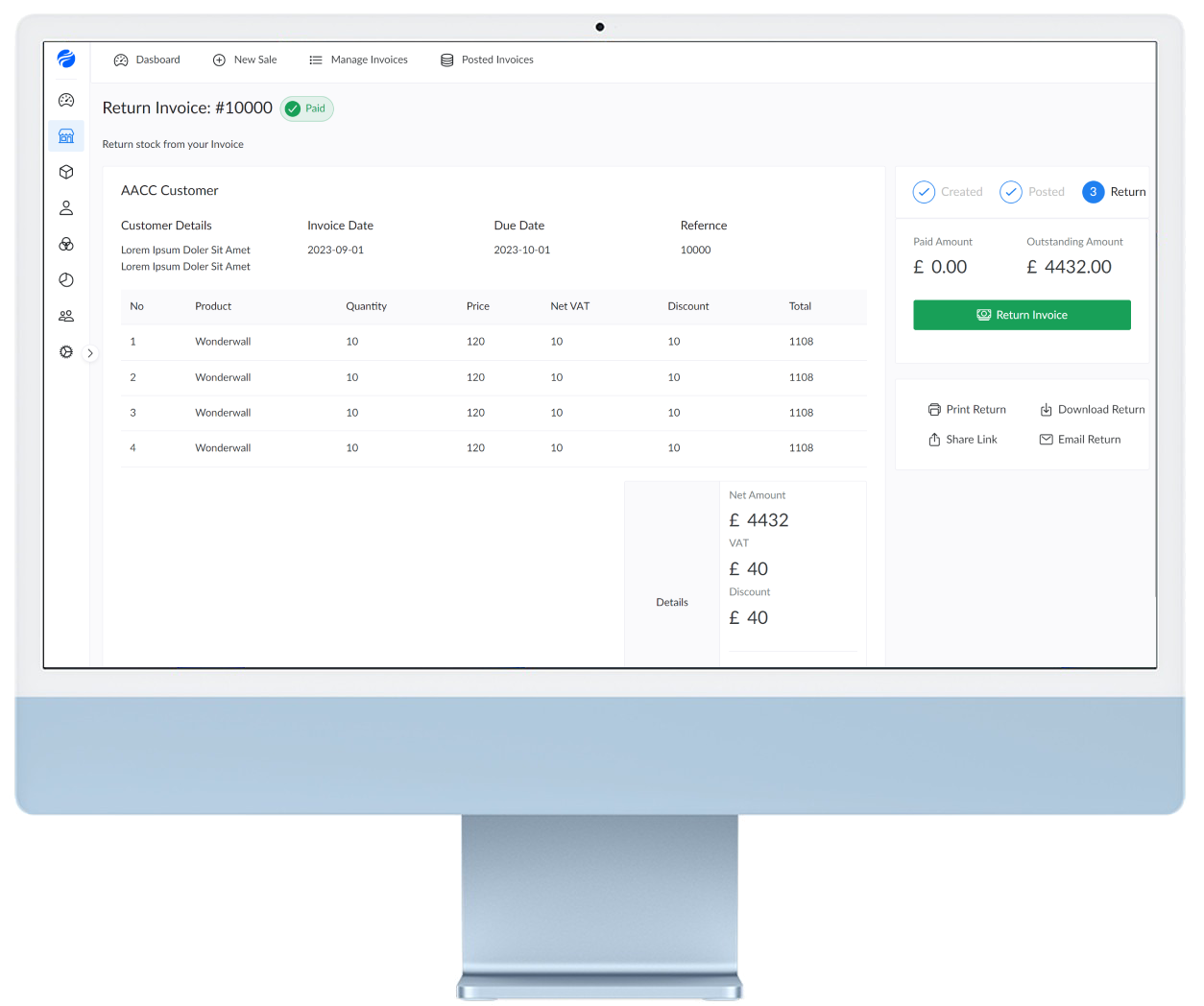The width and height of the screenshot is (1204, 1006).
Task: Open Manage Invoices from the top bar
Action: click(358, 60)
